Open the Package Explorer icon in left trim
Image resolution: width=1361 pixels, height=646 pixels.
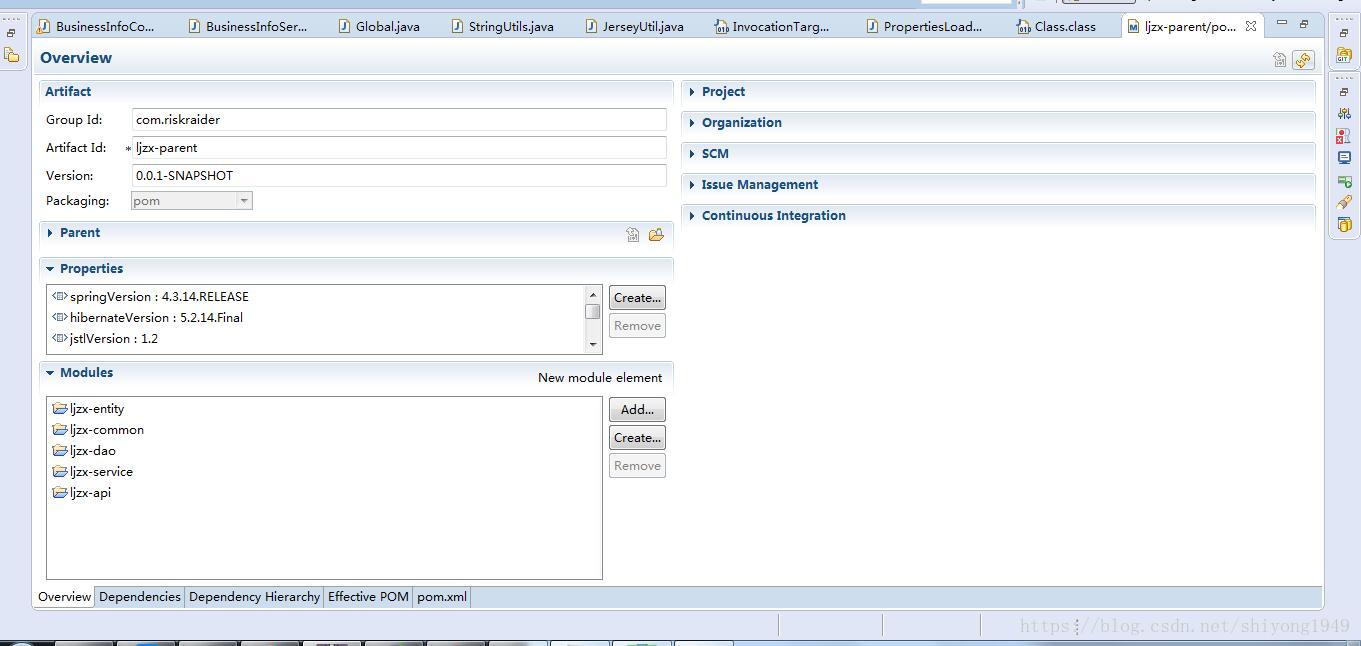point(12,55)
